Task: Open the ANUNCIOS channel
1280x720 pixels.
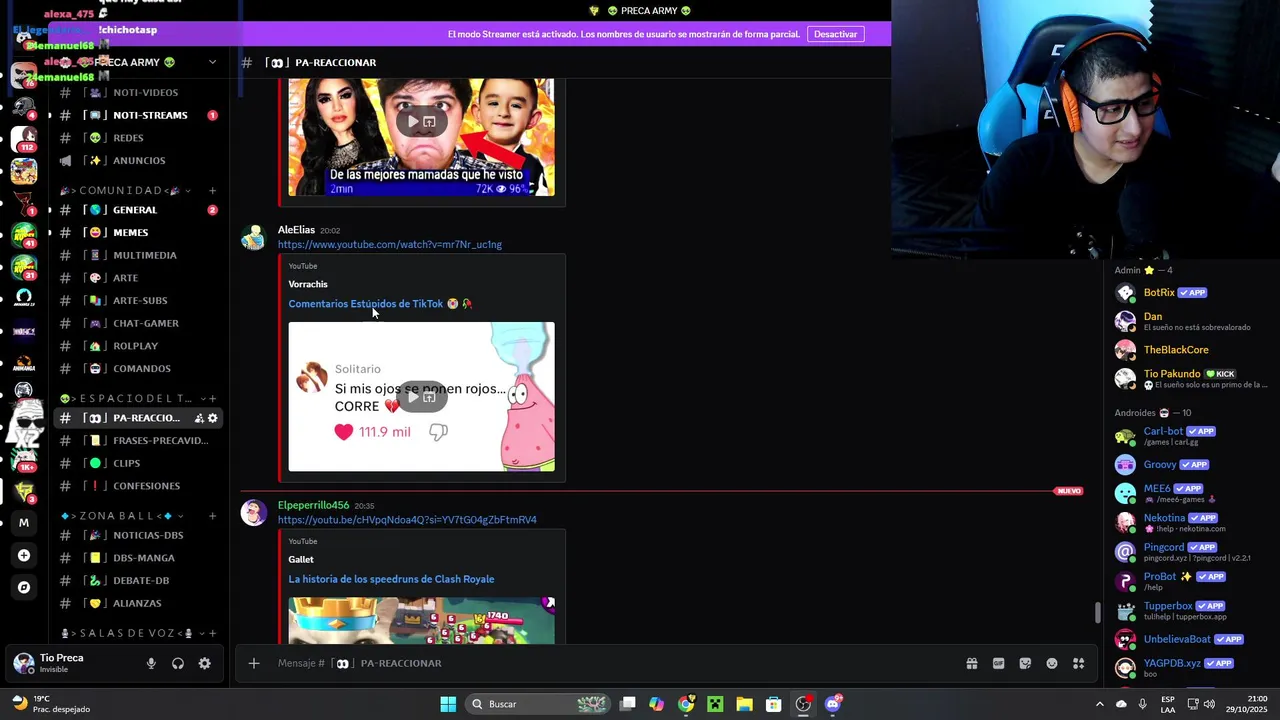Action: 139,160
